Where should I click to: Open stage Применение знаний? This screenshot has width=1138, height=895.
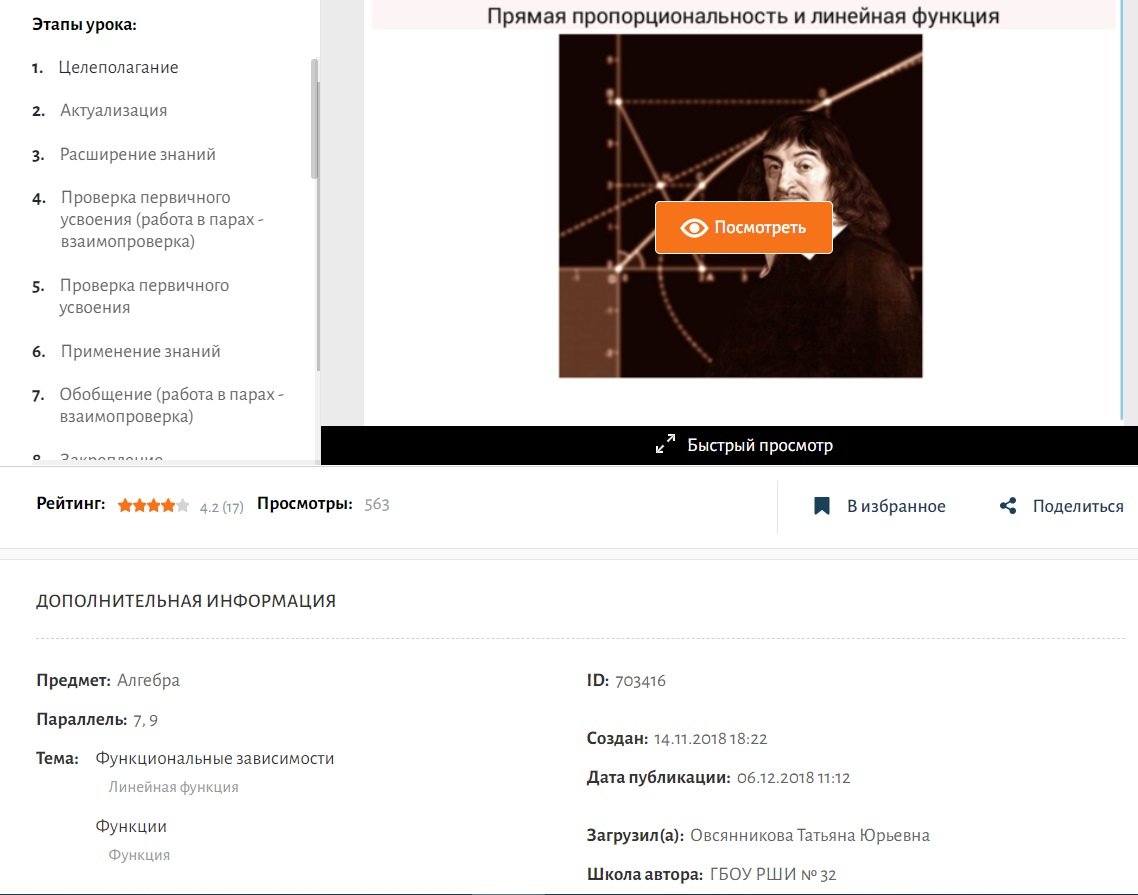coord(140,351)
